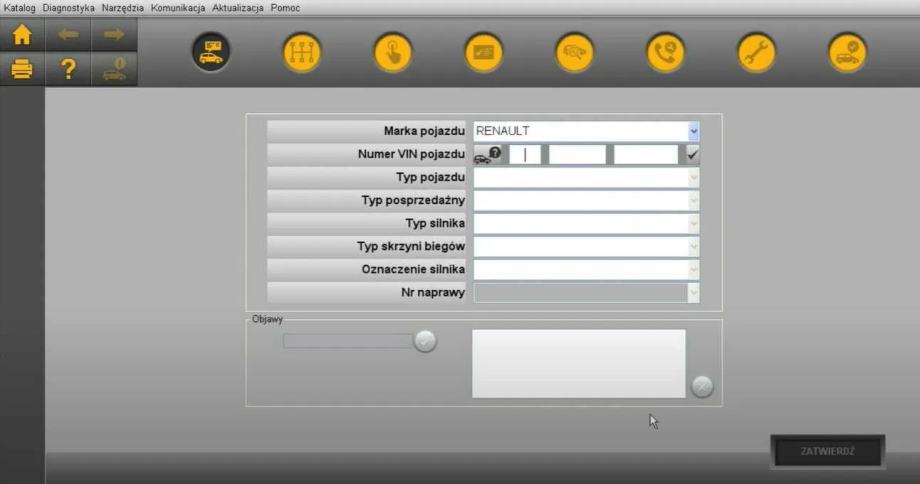920x484 pixels.
Task: Click the back arrow navigation icon
Action: 68,35
